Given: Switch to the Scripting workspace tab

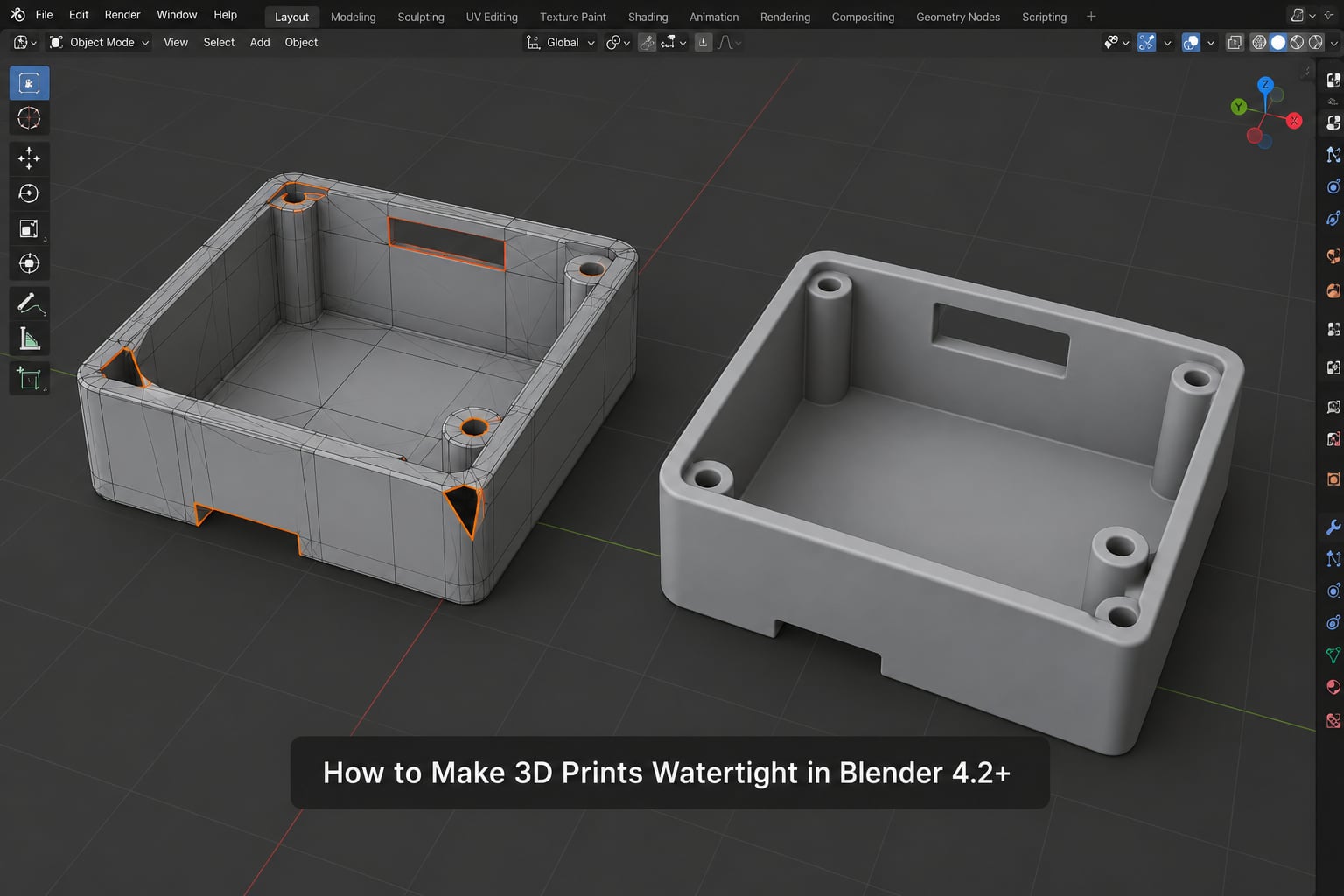Looking at the screenshot, I should [1044, 17].
